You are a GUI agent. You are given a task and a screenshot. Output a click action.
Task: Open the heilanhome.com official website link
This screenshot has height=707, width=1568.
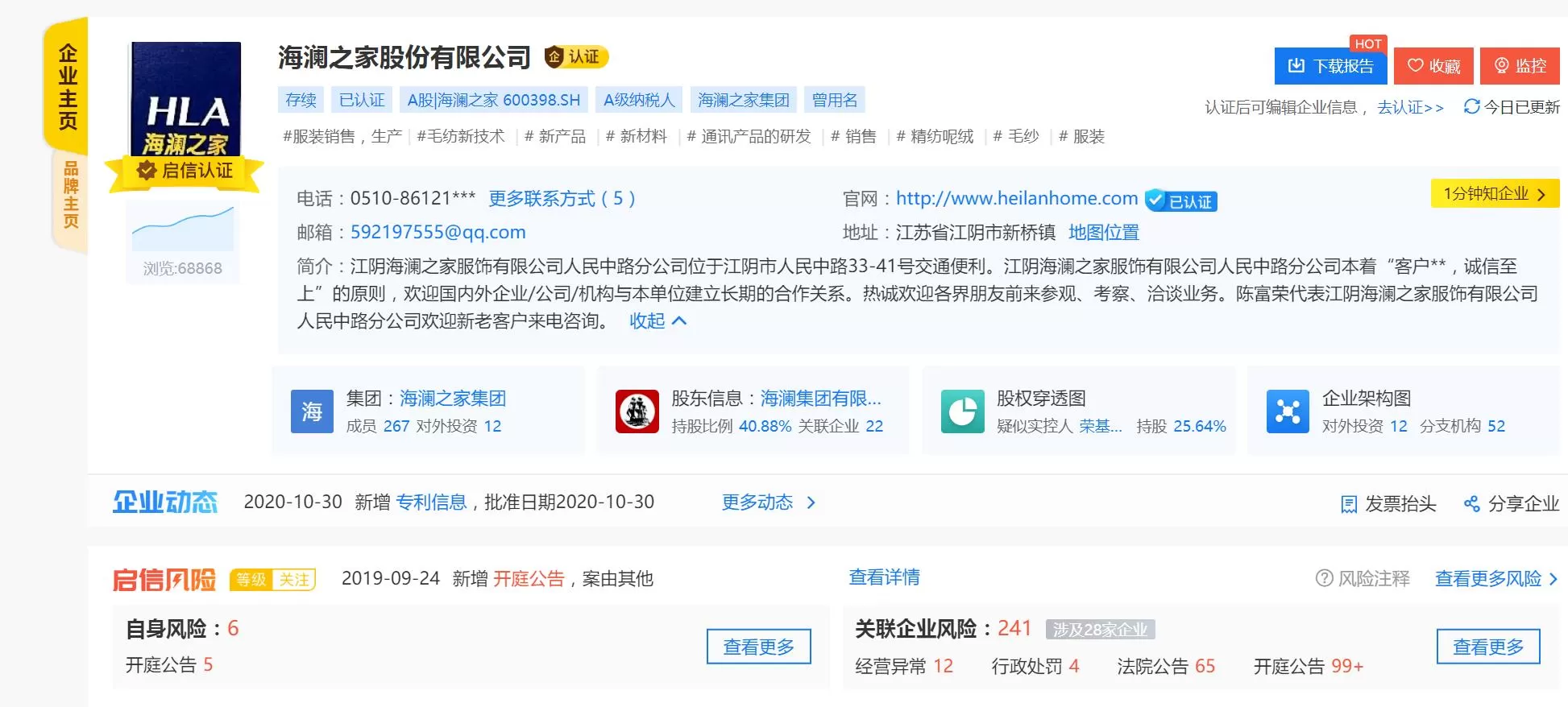pos(1017,198)
